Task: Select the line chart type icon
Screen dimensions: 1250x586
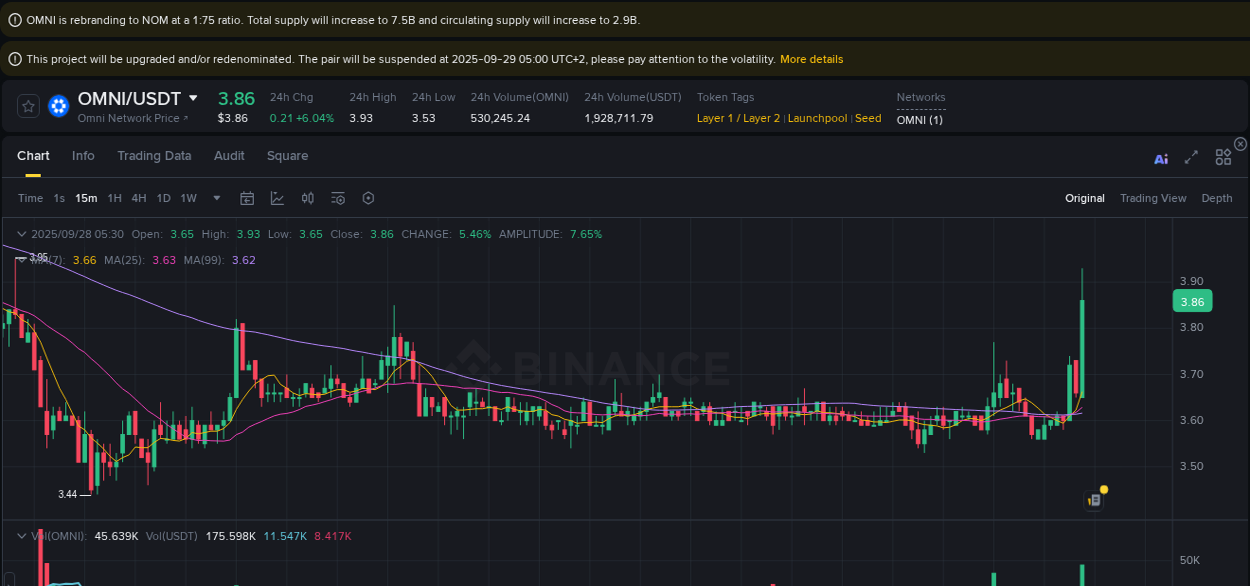Action: [x=277, y=198]
